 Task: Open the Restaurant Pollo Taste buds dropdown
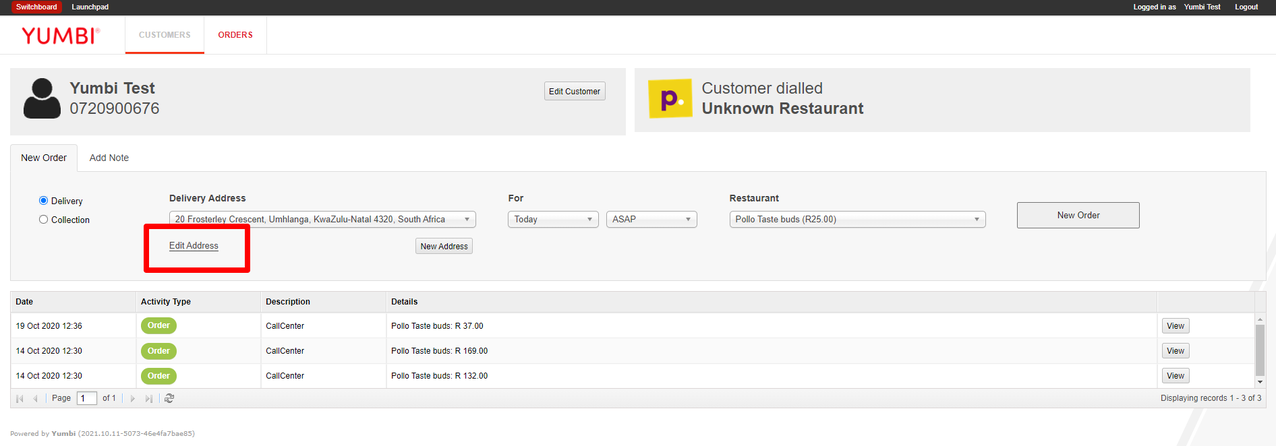click(x=858, y=219)
